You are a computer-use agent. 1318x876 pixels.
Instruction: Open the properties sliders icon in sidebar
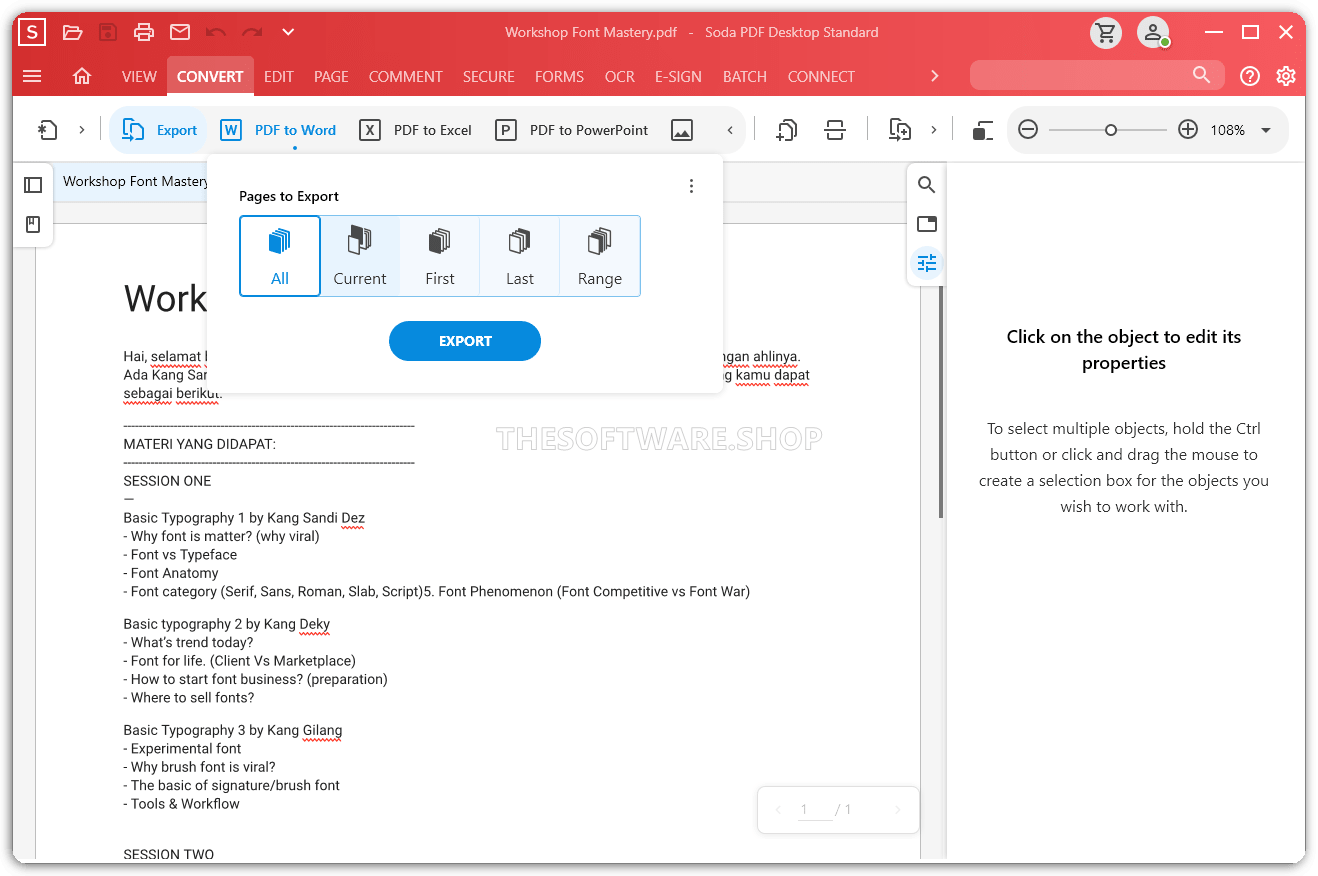click(x=927, y=263)
